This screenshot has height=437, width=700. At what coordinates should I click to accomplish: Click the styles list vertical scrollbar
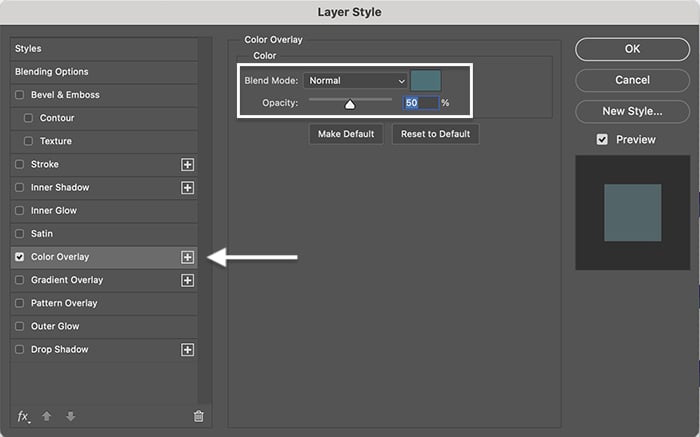pos(204,221)
